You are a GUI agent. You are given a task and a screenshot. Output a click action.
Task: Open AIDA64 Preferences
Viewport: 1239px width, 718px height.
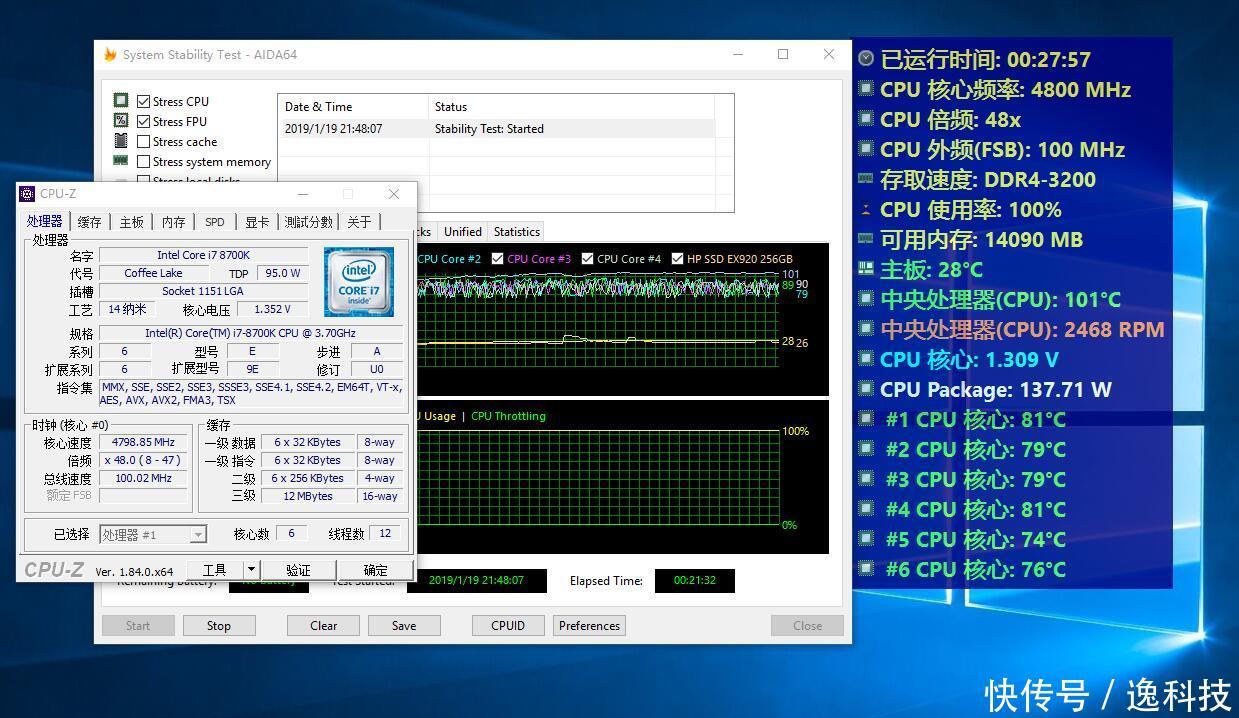pyautogui.click(x=589, y=626)
